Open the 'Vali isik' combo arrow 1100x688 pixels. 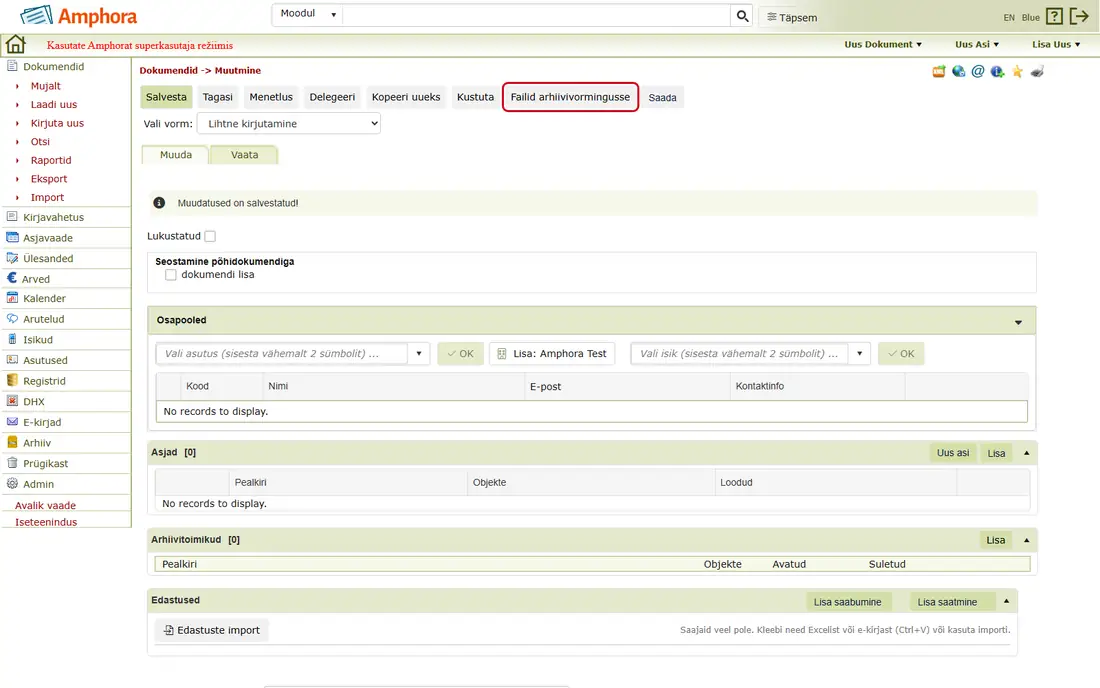[x=859, y=353]
